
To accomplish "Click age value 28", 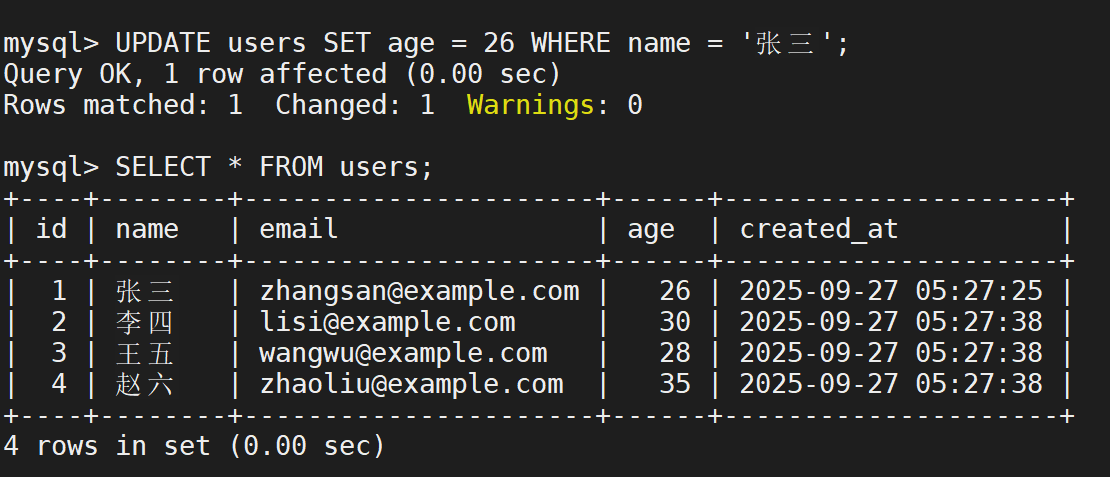I will pos(675,354).
